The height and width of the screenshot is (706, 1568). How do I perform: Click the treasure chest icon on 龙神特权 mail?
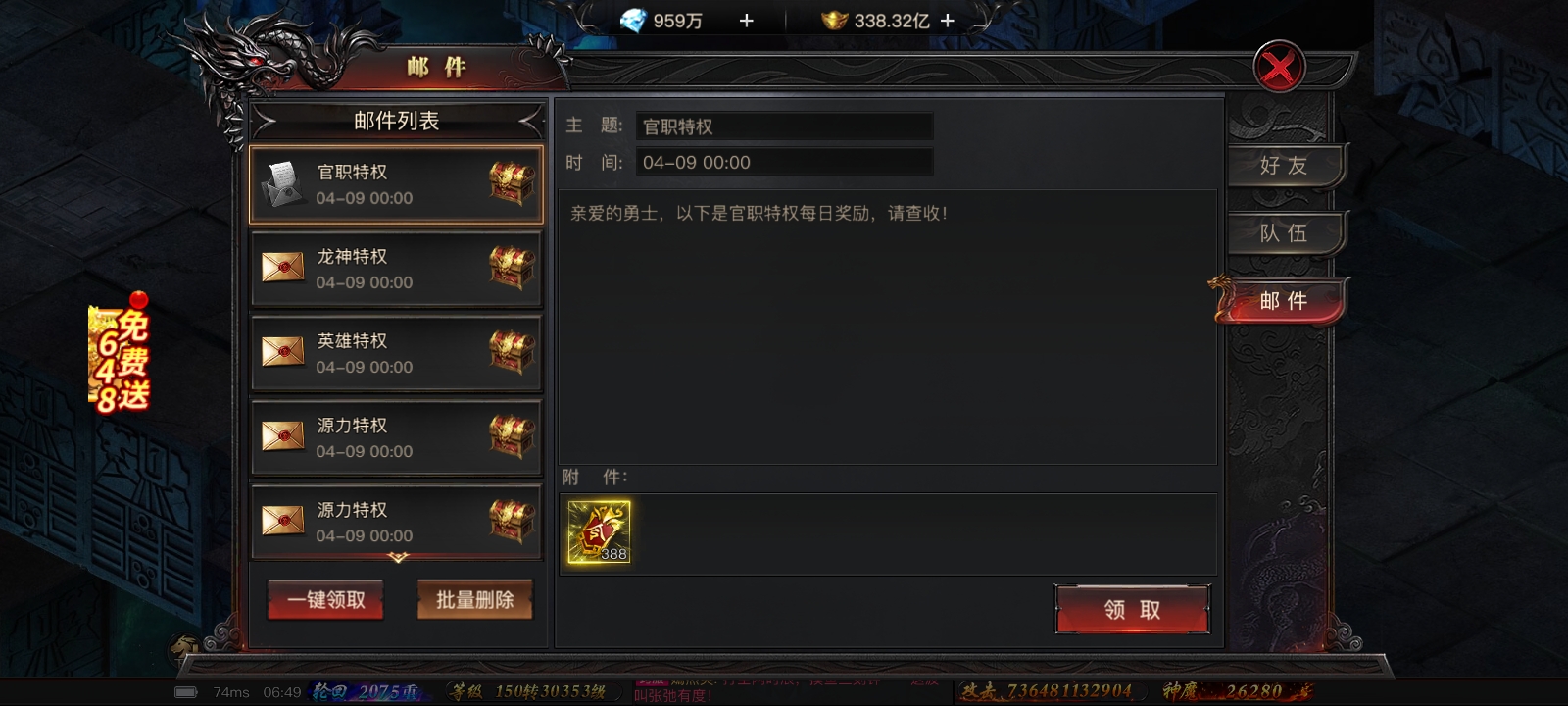pos(512,268)
